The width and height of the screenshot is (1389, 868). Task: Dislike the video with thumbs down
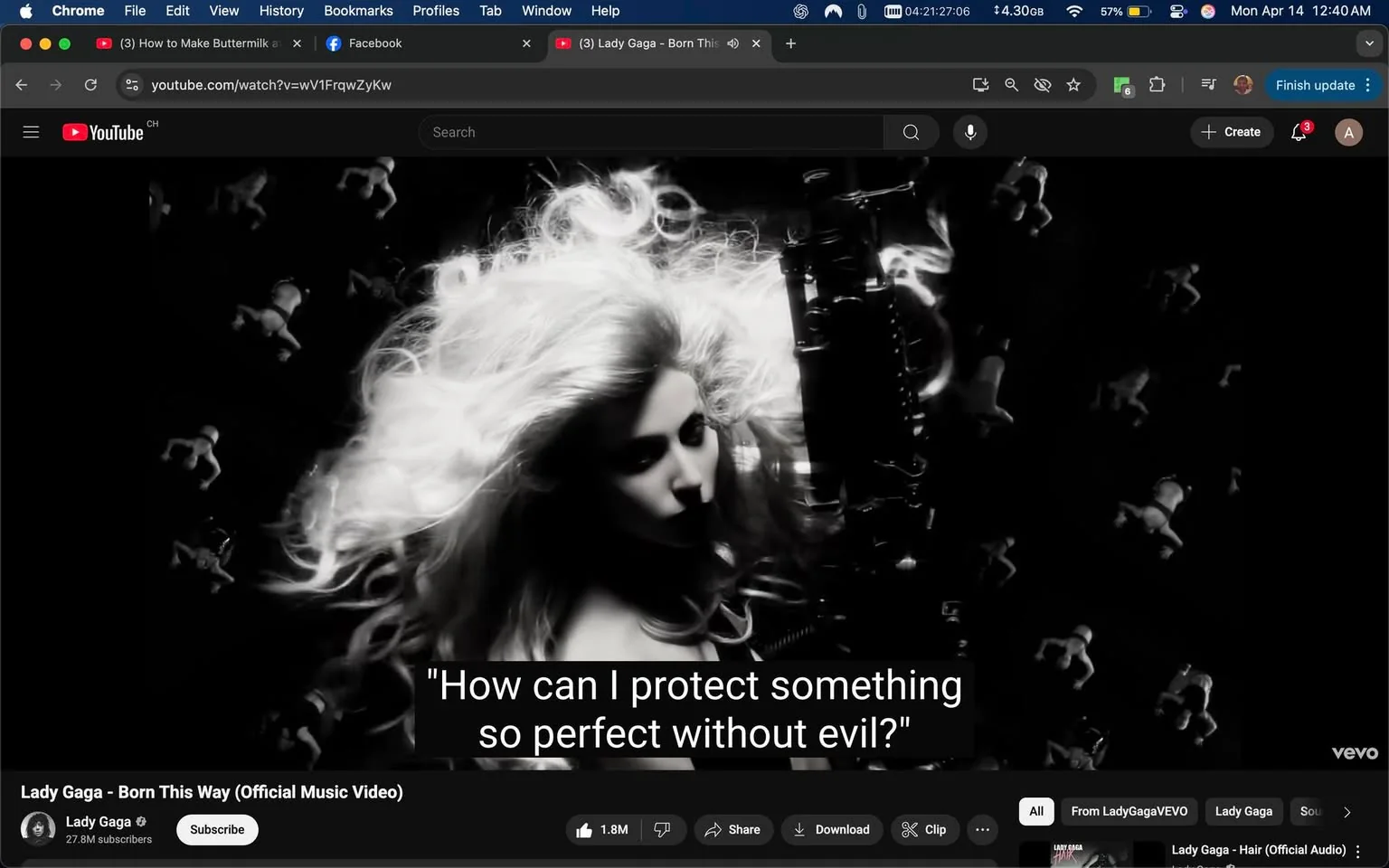coord(663,830)
